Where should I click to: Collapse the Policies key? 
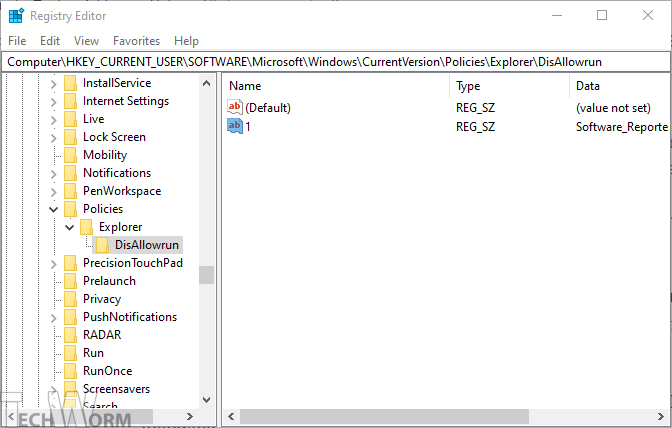point(54,210)
